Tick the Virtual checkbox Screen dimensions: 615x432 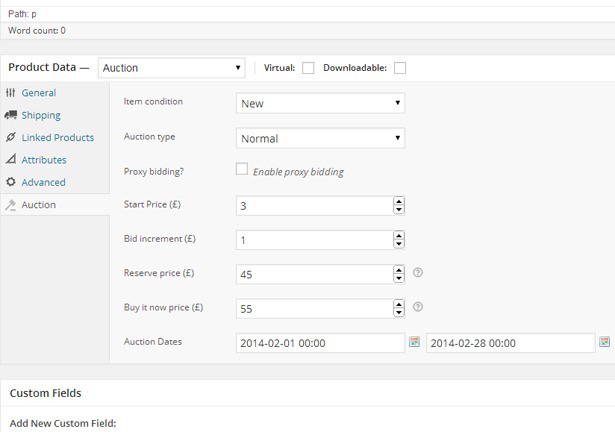(308, 68)
